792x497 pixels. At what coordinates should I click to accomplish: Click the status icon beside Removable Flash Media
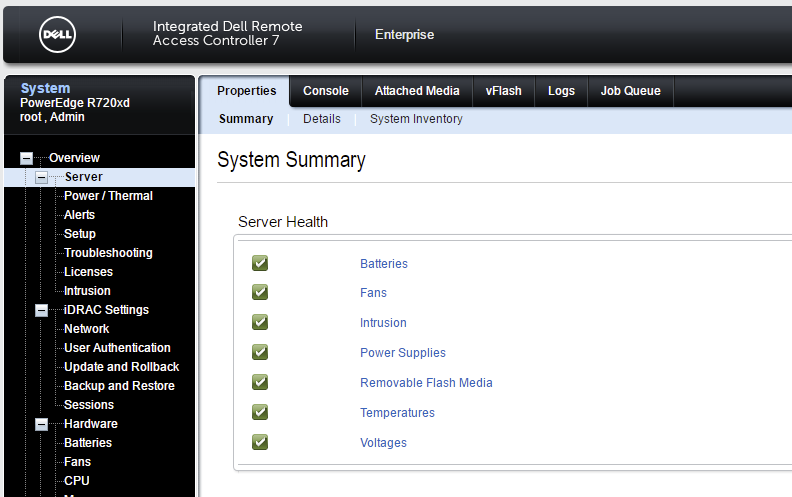260,382
